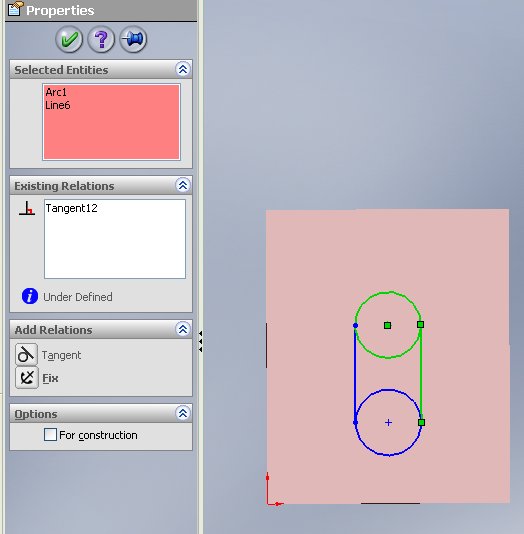Pin the Properties panel with pushpin icon

133,39
